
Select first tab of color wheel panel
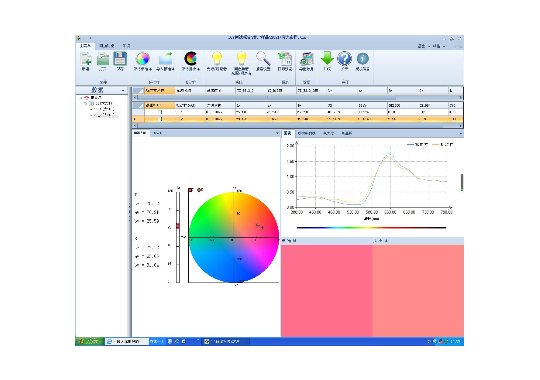[x=140, y=133]
